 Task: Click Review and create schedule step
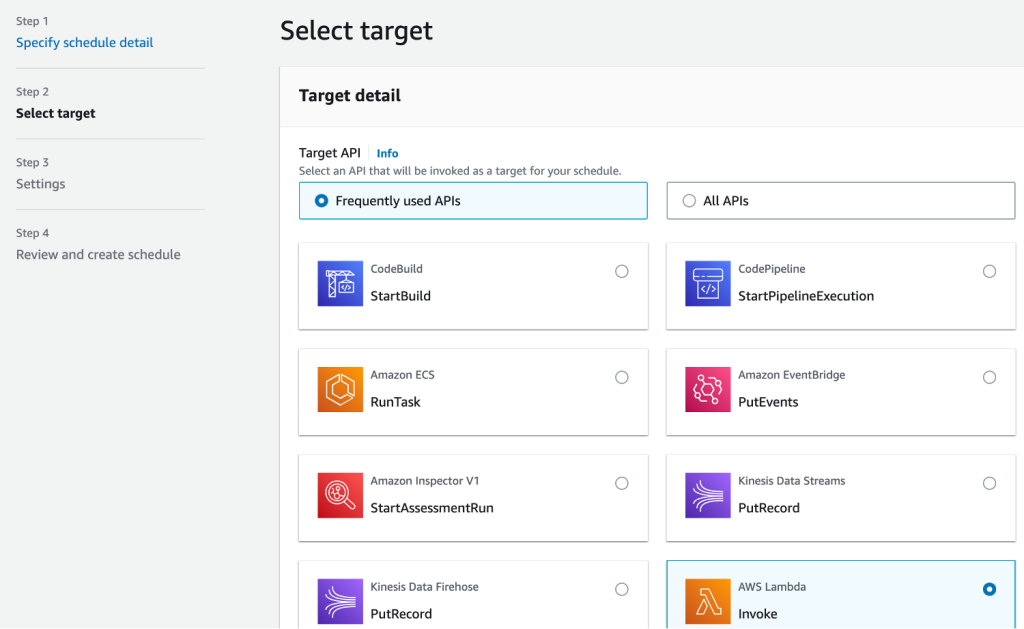pyautogui.click(x=98, y=255)
